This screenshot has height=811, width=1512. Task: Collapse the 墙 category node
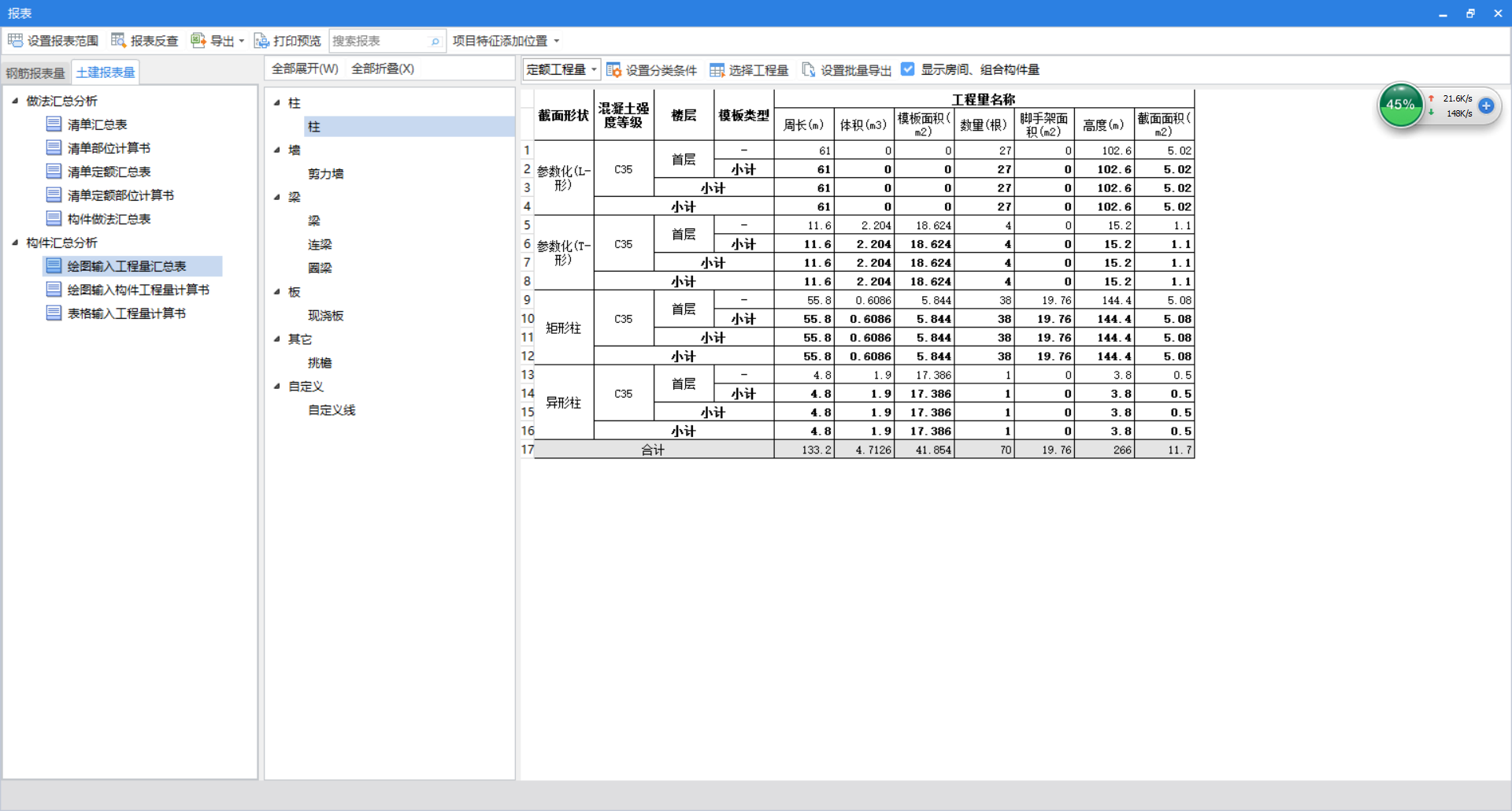[277, 150]
